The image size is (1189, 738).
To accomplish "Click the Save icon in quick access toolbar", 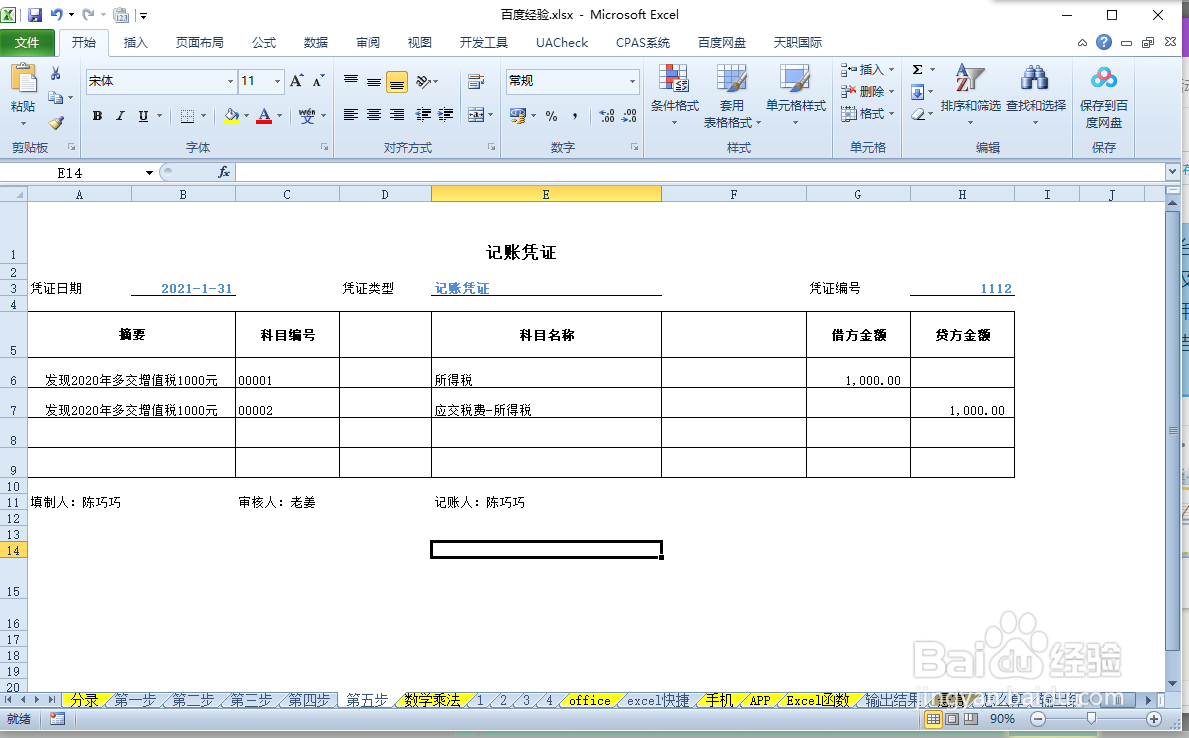I will point(35,14).
